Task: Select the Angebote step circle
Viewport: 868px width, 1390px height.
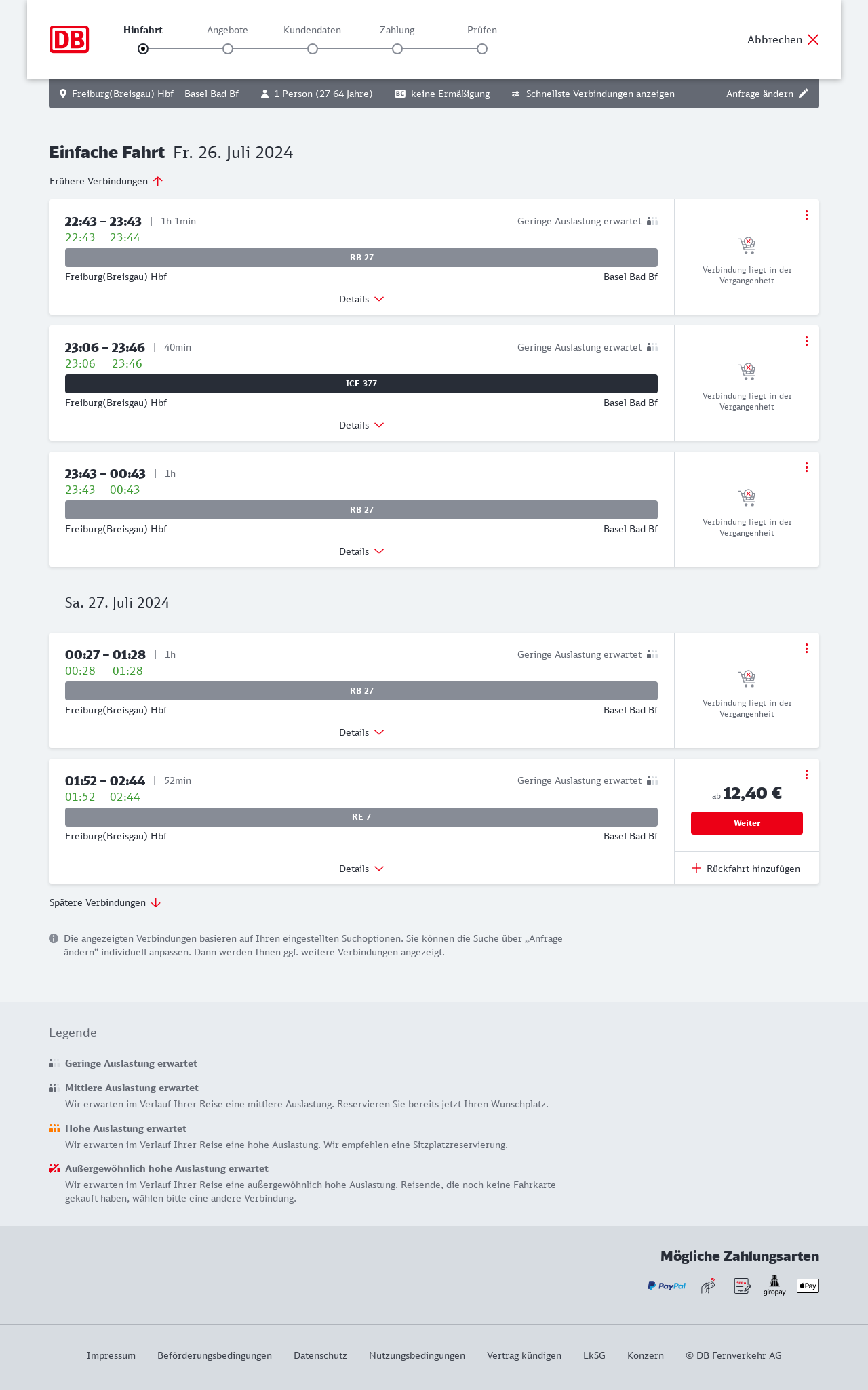Action: (228, 49)
